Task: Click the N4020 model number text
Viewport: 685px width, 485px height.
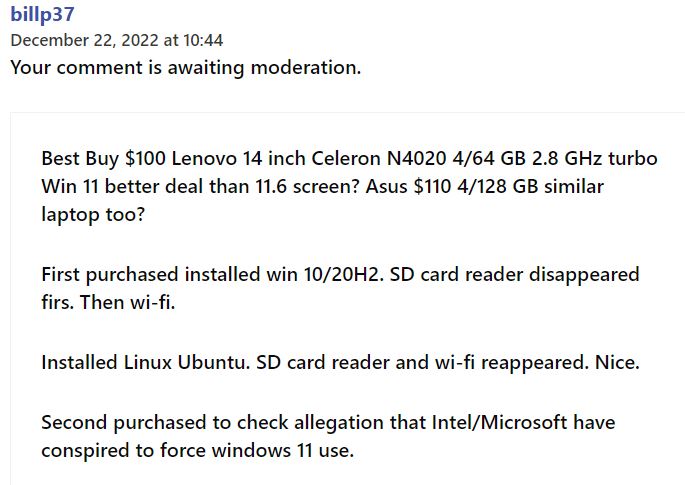Action: pyautogui.click(x=416, y=158)
